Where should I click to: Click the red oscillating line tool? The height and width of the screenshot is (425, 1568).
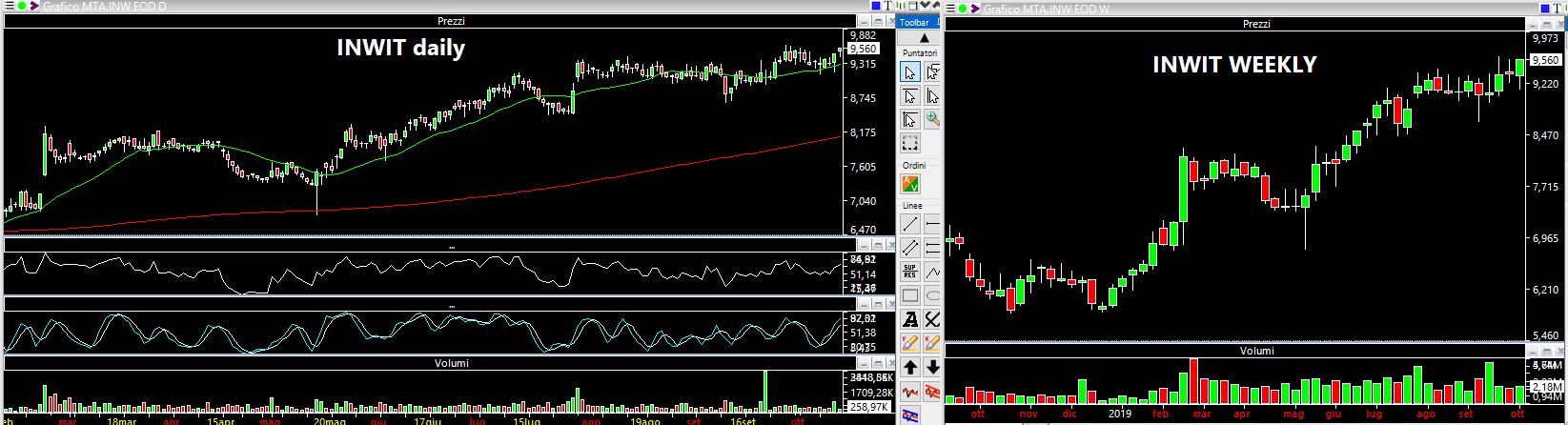coord(910,391)
